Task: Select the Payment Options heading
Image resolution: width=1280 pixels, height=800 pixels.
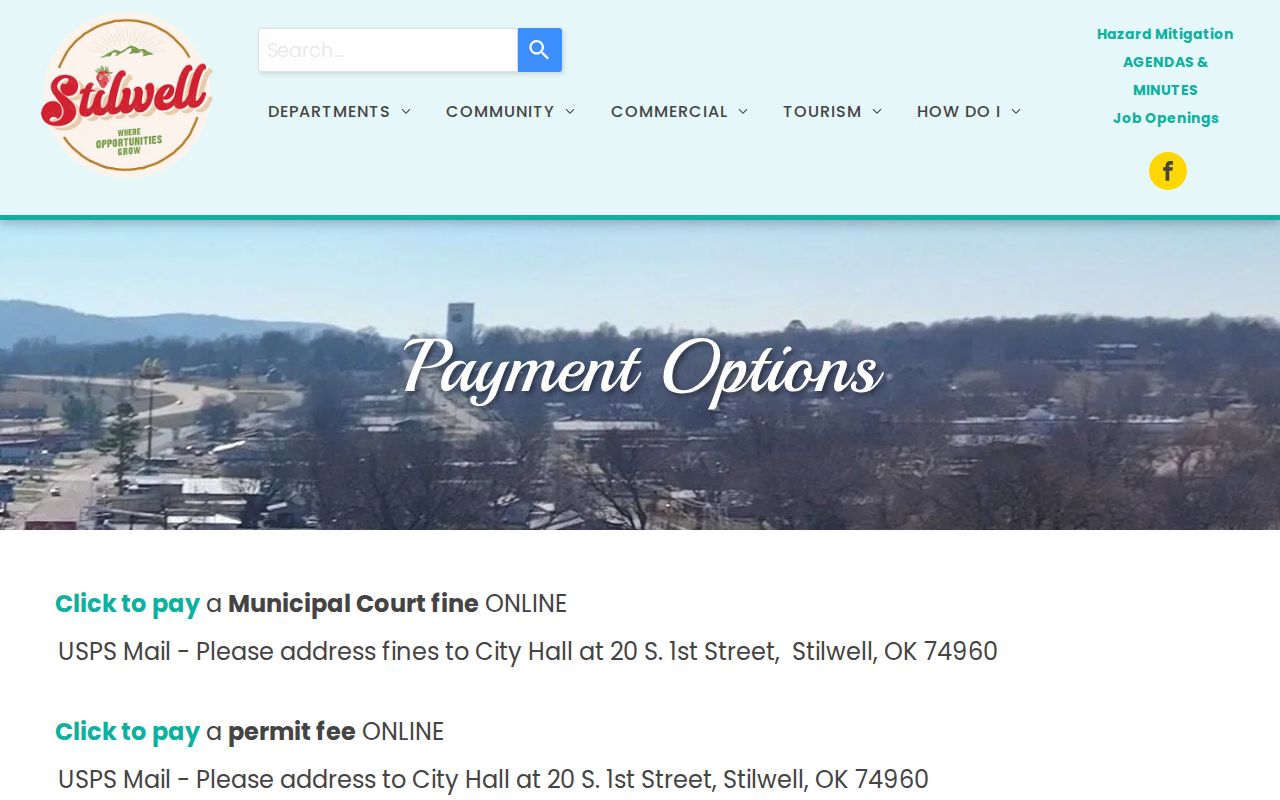Action: 642,371
